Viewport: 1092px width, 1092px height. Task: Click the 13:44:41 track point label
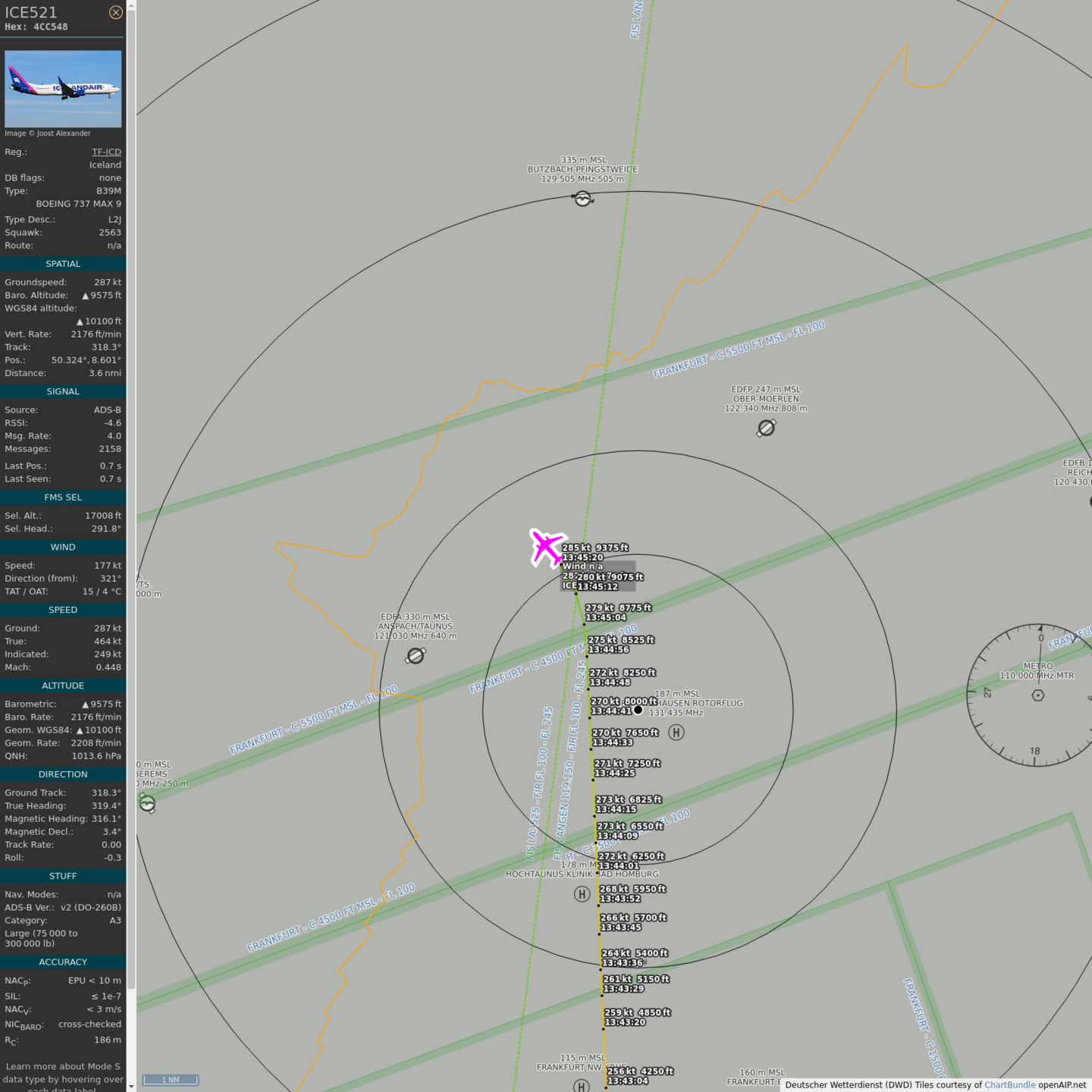(611, 711)
